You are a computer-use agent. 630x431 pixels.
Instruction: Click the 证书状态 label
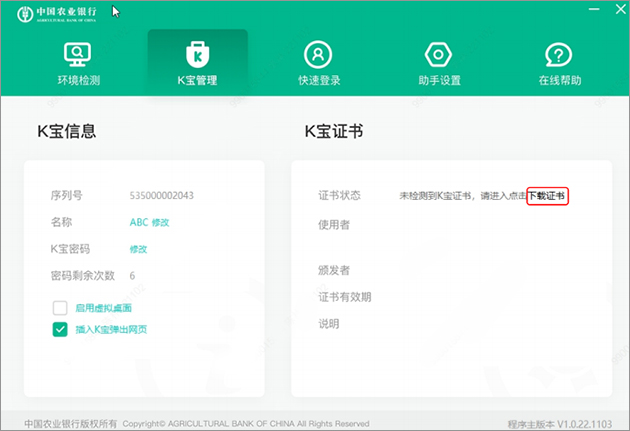338,196
